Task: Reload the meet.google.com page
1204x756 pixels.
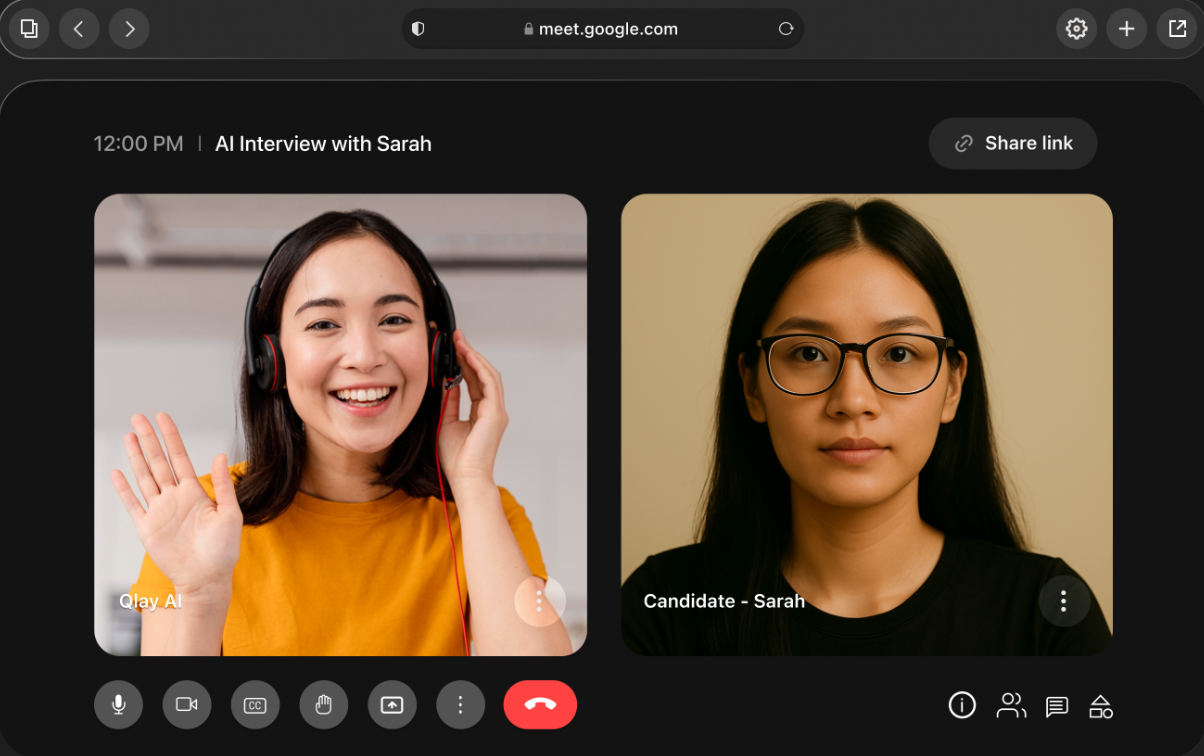Action: pyautogui.click(x=787, y=28)
